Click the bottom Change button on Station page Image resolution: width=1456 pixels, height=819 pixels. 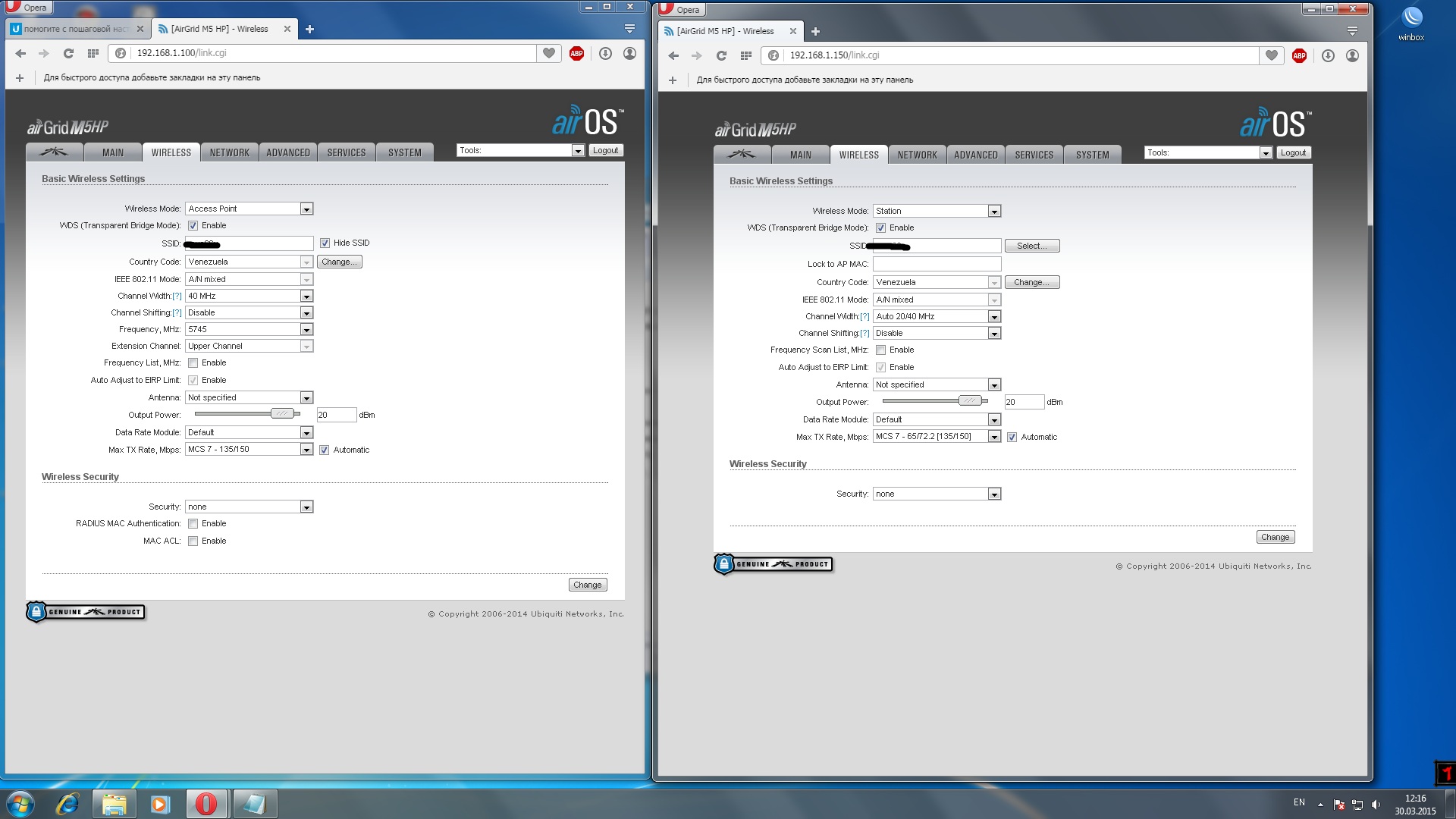click(1276, 537)
